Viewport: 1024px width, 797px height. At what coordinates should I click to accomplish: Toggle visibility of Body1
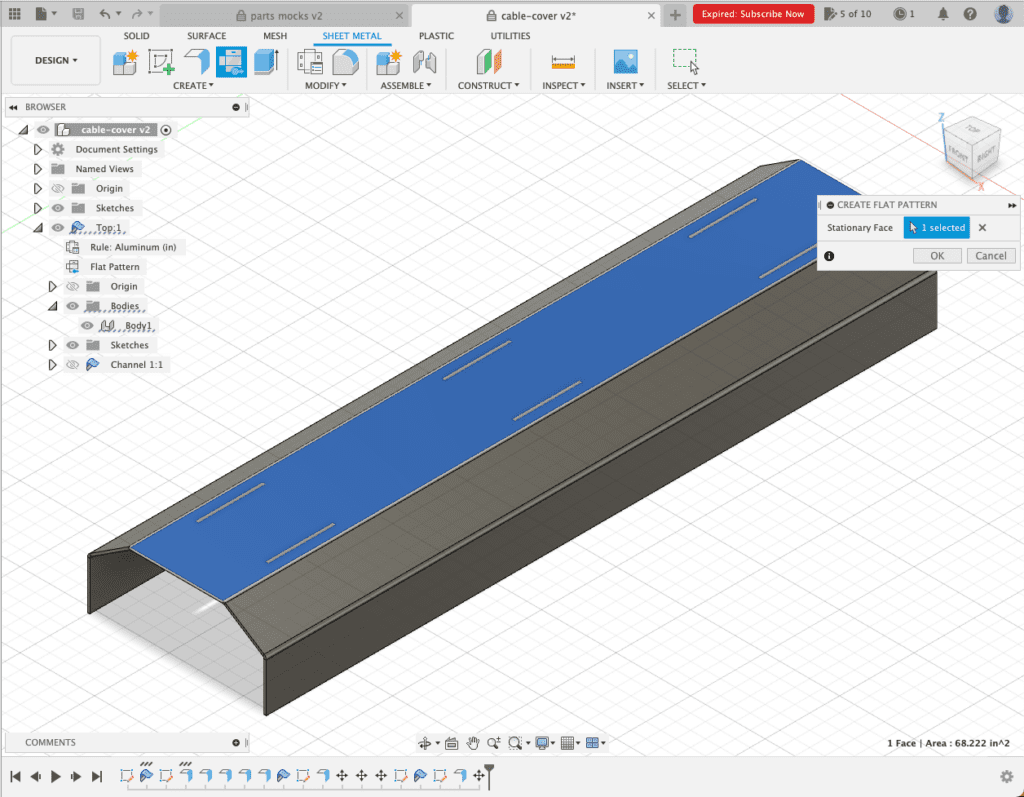coord(87,326)
